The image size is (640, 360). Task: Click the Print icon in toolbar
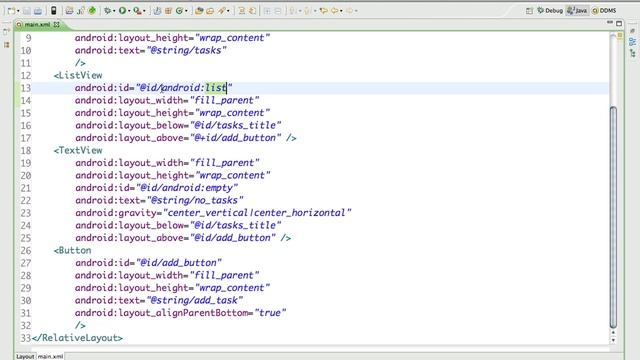tap(38, 11)
